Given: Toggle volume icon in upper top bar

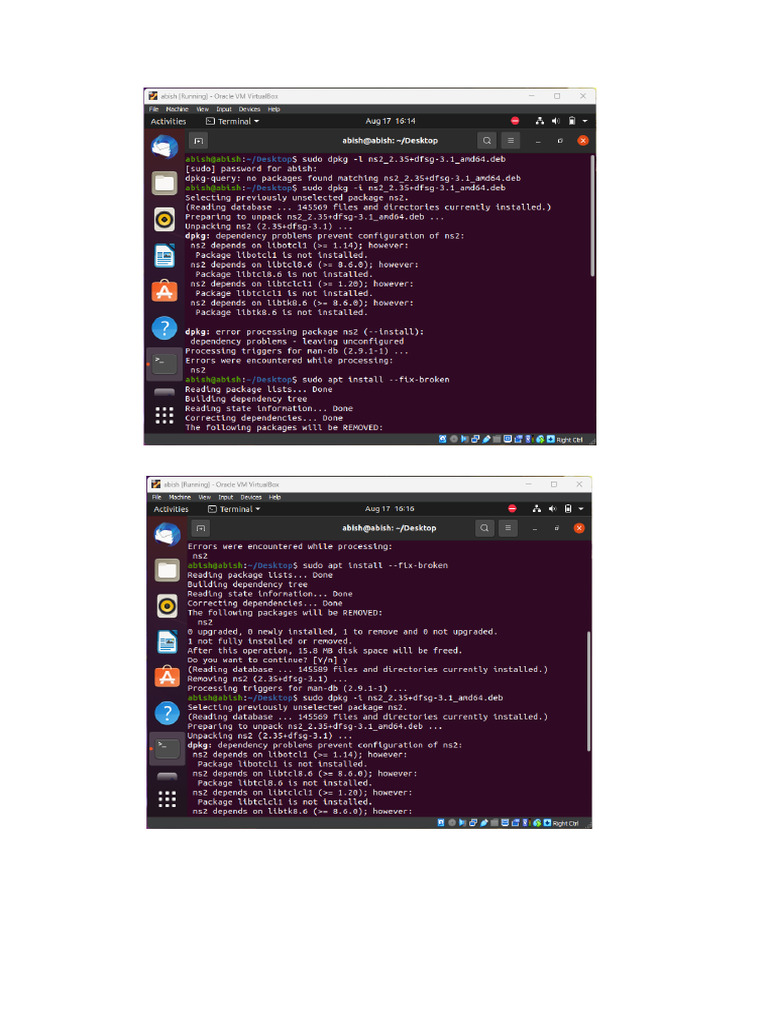Looking at the screenshot, I should (556, 121).
